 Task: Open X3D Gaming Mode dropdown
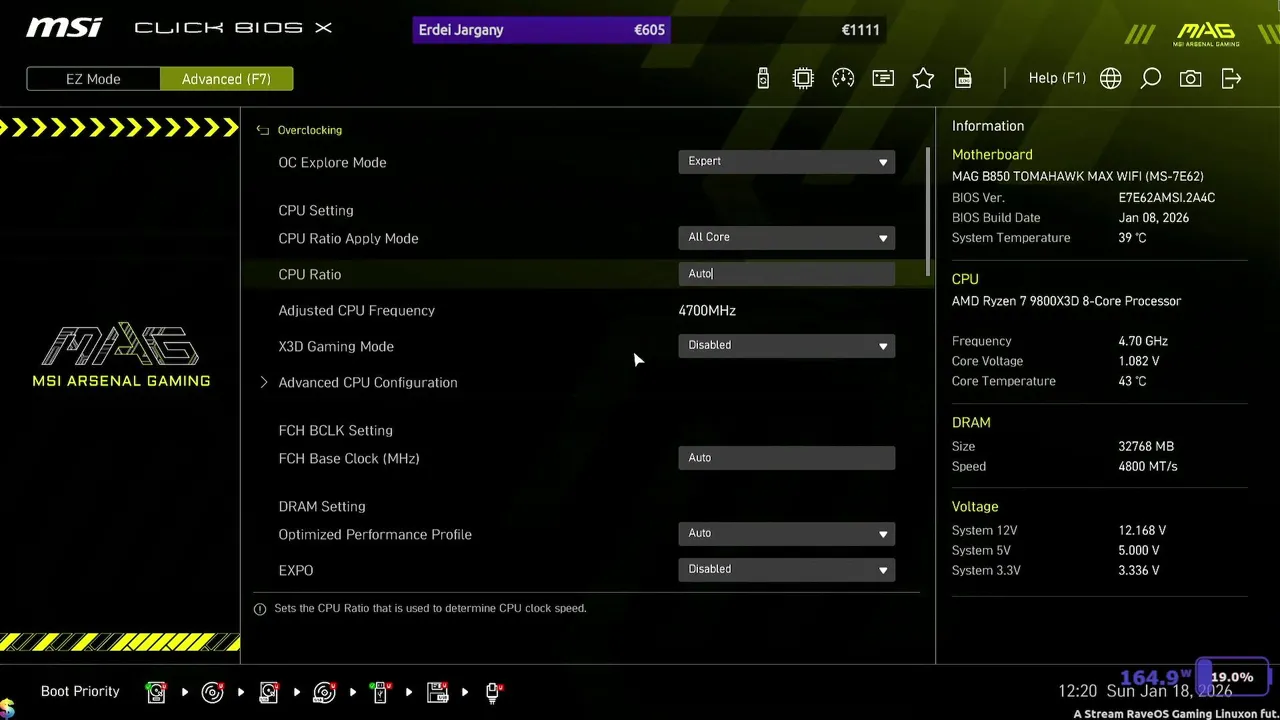click(786, 345)
